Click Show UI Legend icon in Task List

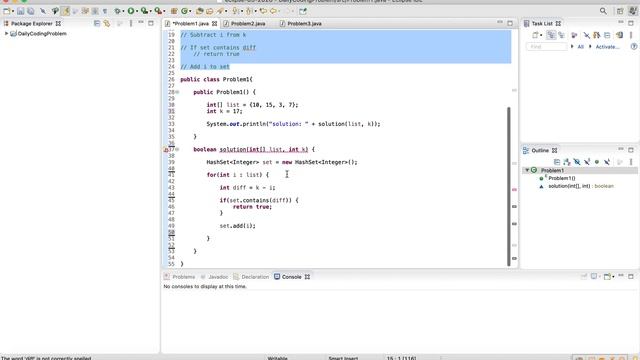[634, 47]
